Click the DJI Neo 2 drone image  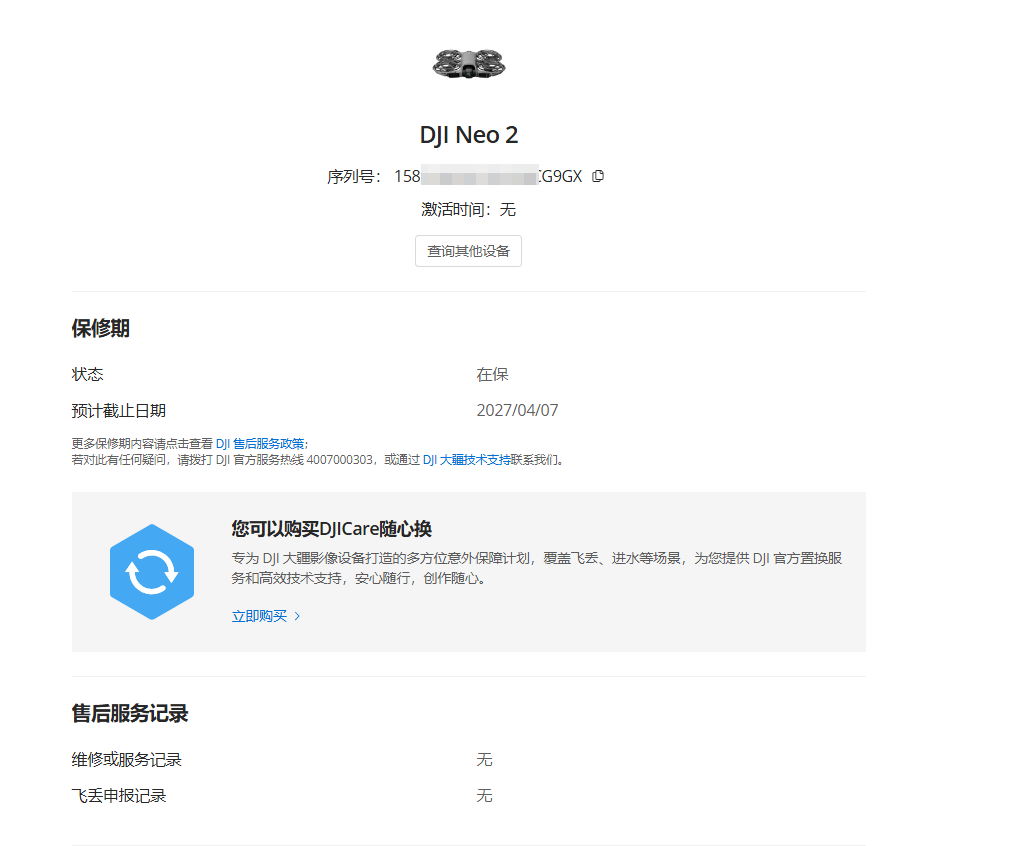point(469,64)
